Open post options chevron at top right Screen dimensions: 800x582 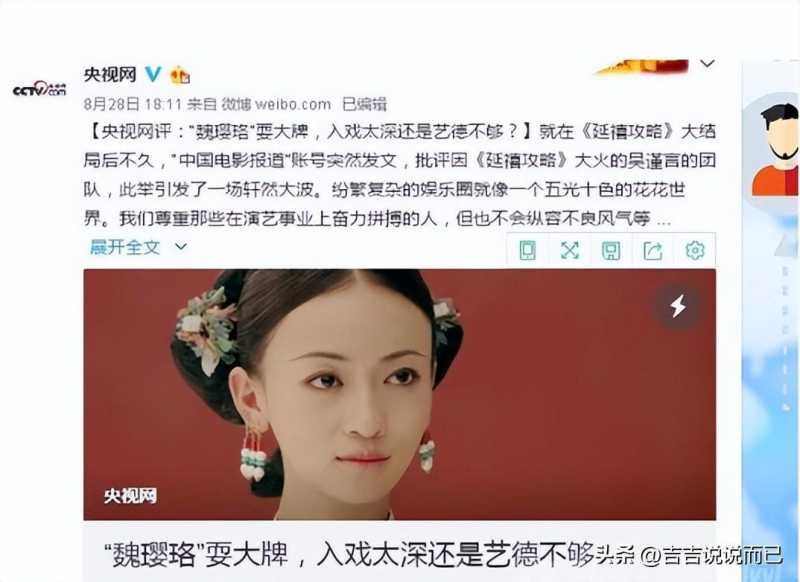[x=707, y=63]
